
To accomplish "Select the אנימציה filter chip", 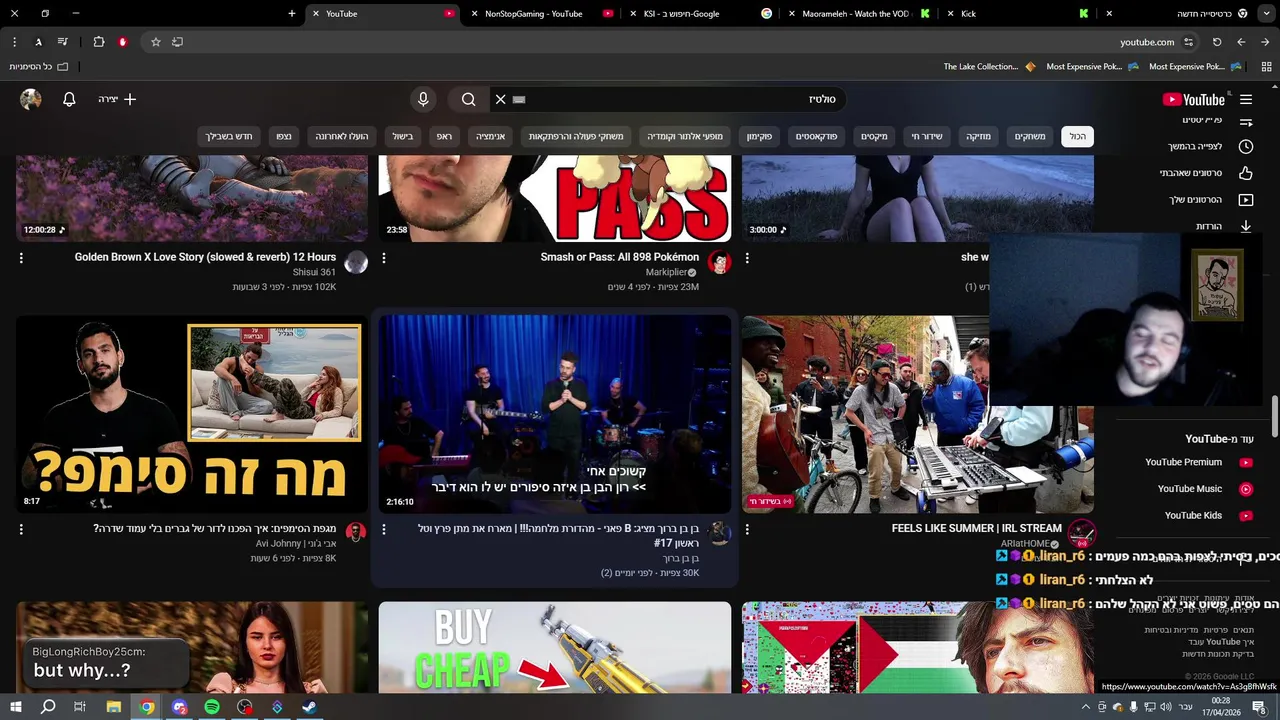I will point(490,136).
